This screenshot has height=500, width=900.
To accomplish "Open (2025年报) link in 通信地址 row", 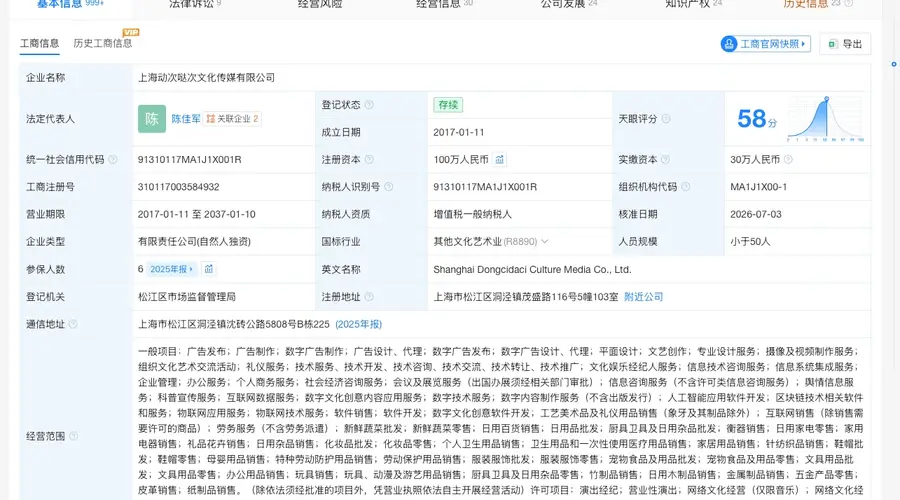I will [x=359, y=324].
